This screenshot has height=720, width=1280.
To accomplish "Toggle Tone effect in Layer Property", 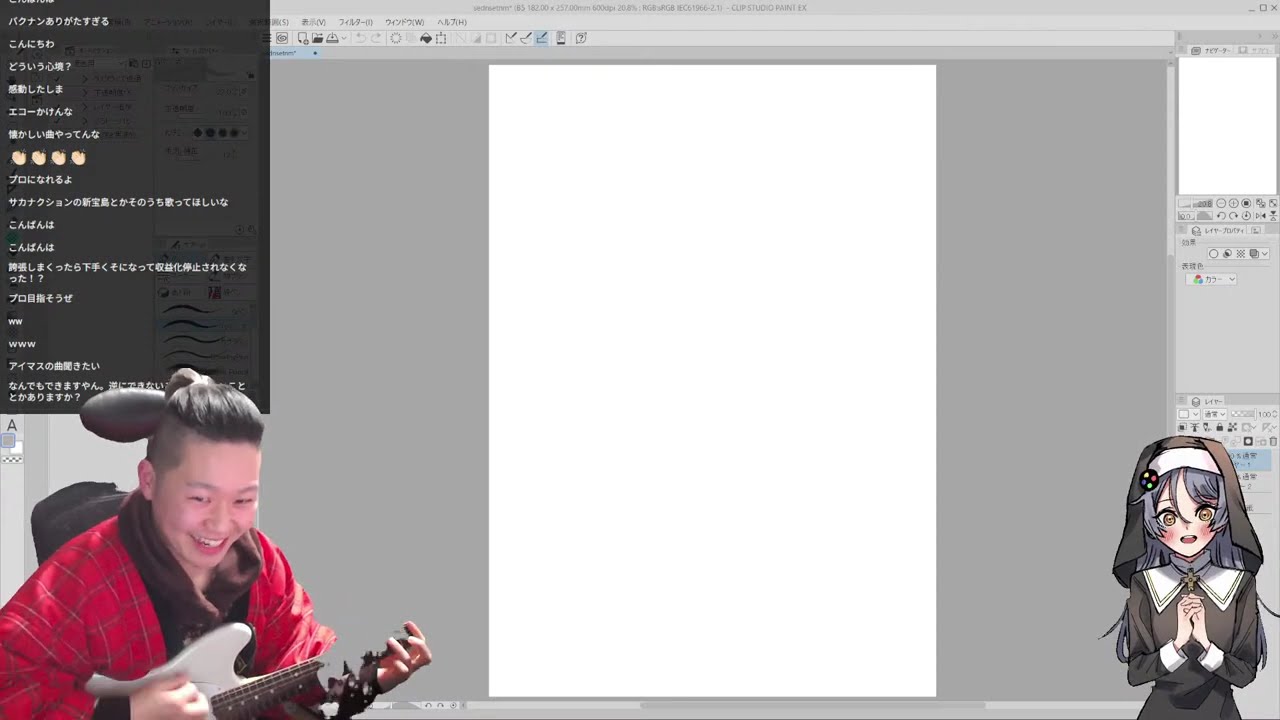I will pyautogui.click(x=1241, y=254).
